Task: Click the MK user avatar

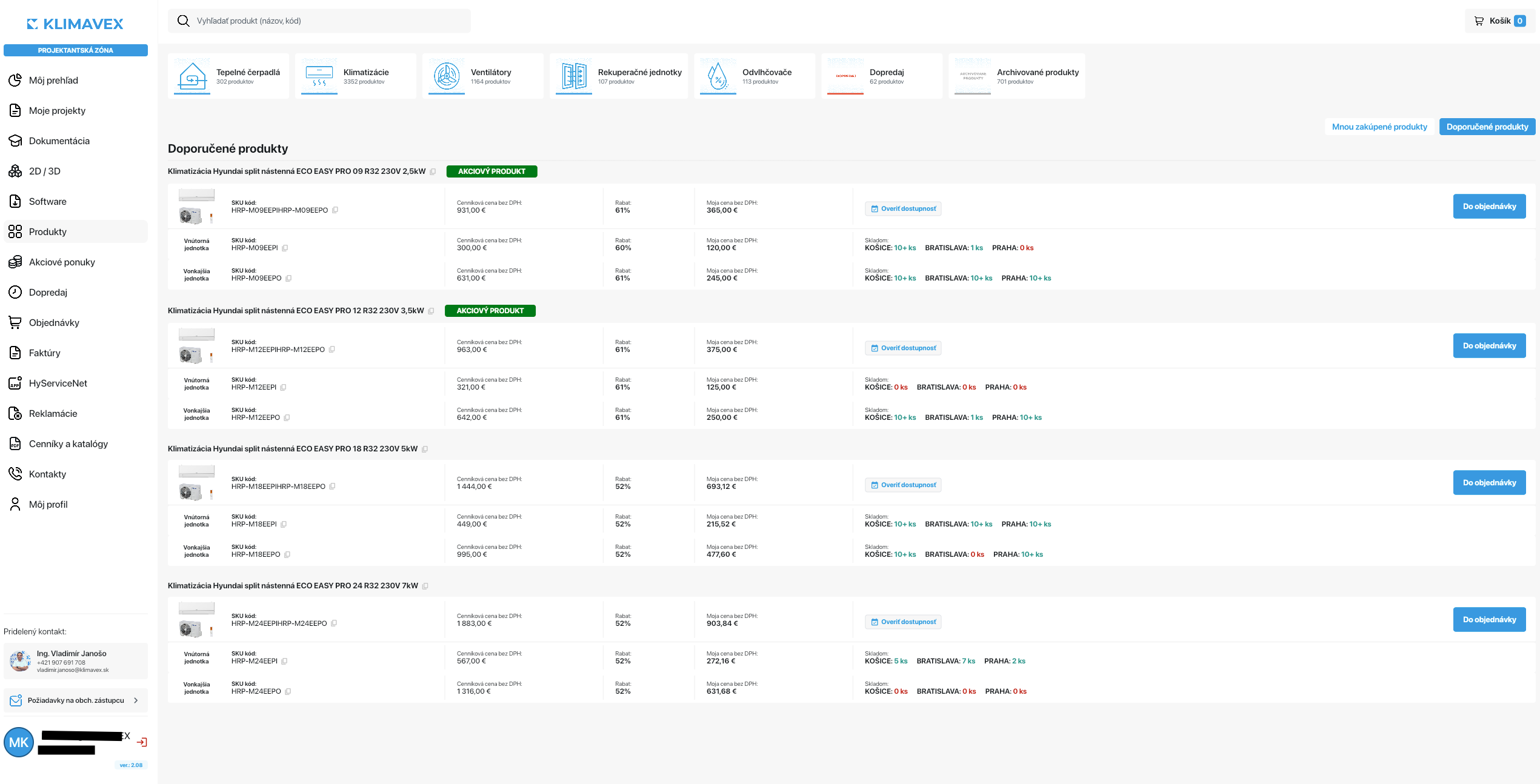Action: pyautogui.click(x=19, y=742)
